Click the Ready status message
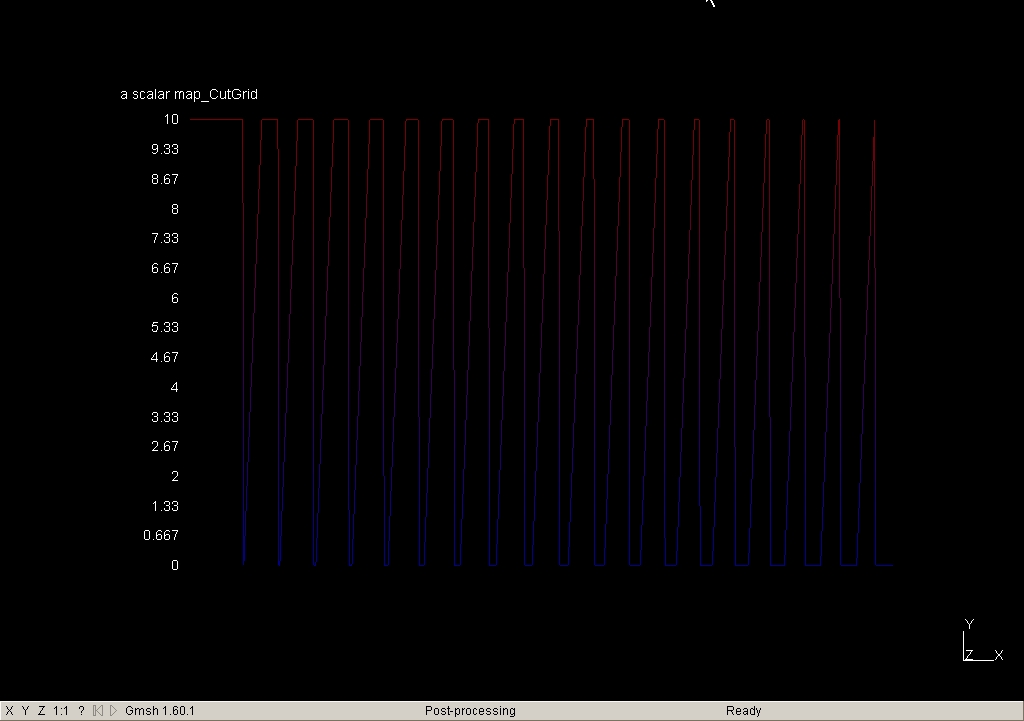The height and width of the screenshot is (721, 1024). point(744,711)
